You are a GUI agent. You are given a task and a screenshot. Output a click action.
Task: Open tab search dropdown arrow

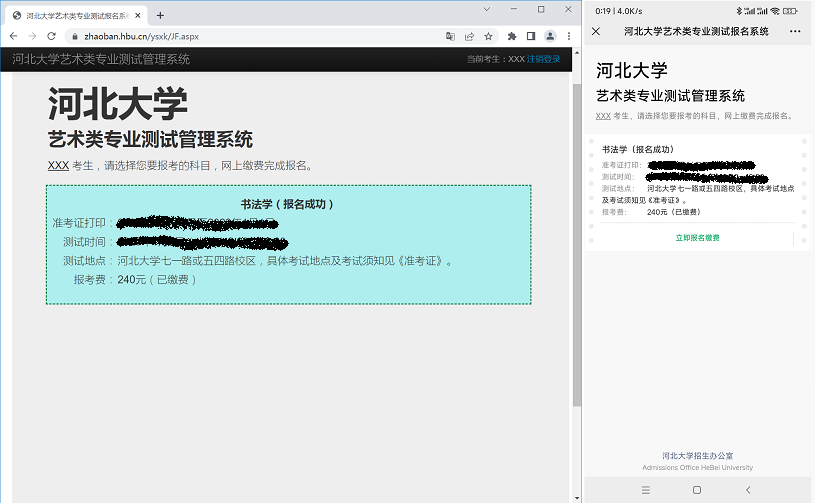coord(487,9)
